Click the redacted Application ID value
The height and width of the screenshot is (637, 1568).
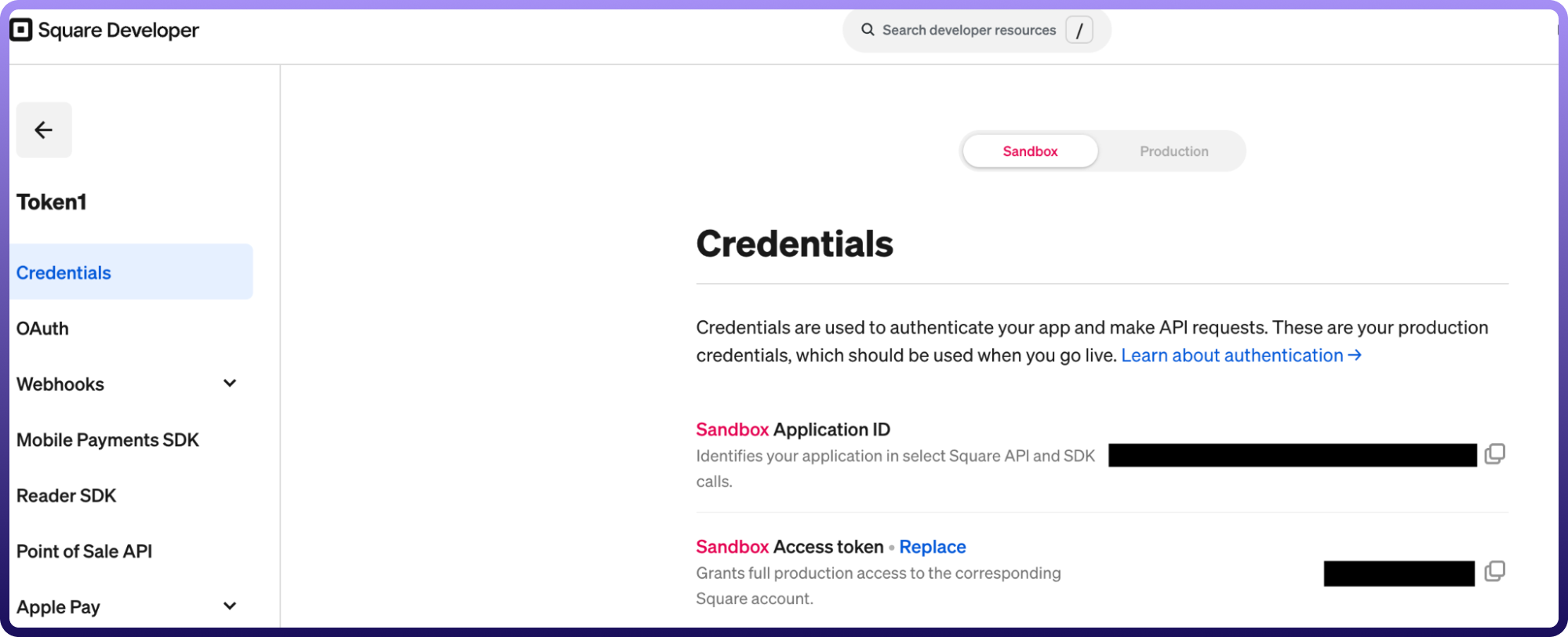click(1292, 455)
